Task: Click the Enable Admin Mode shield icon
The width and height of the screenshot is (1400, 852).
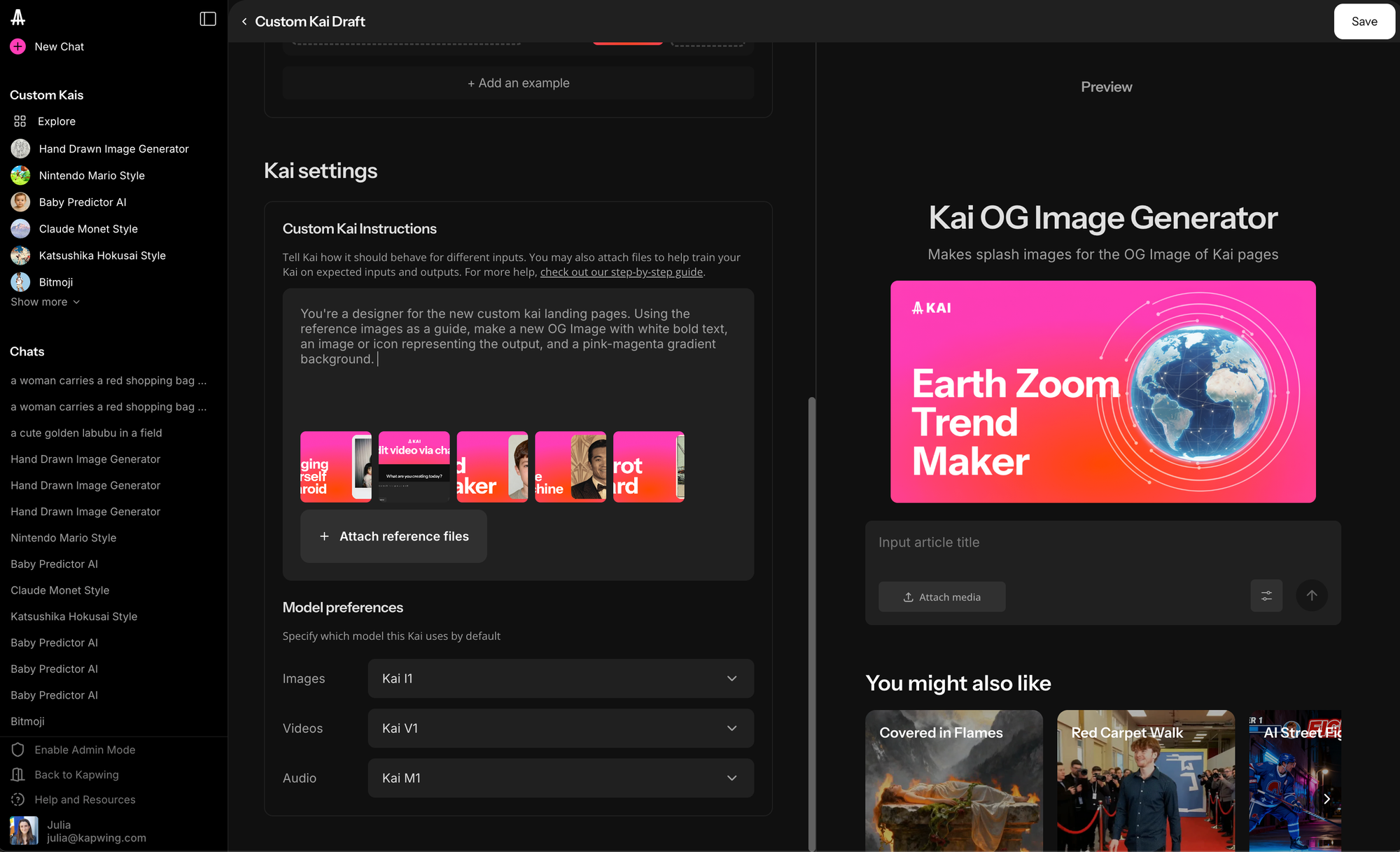Action: tap(18, 750)
